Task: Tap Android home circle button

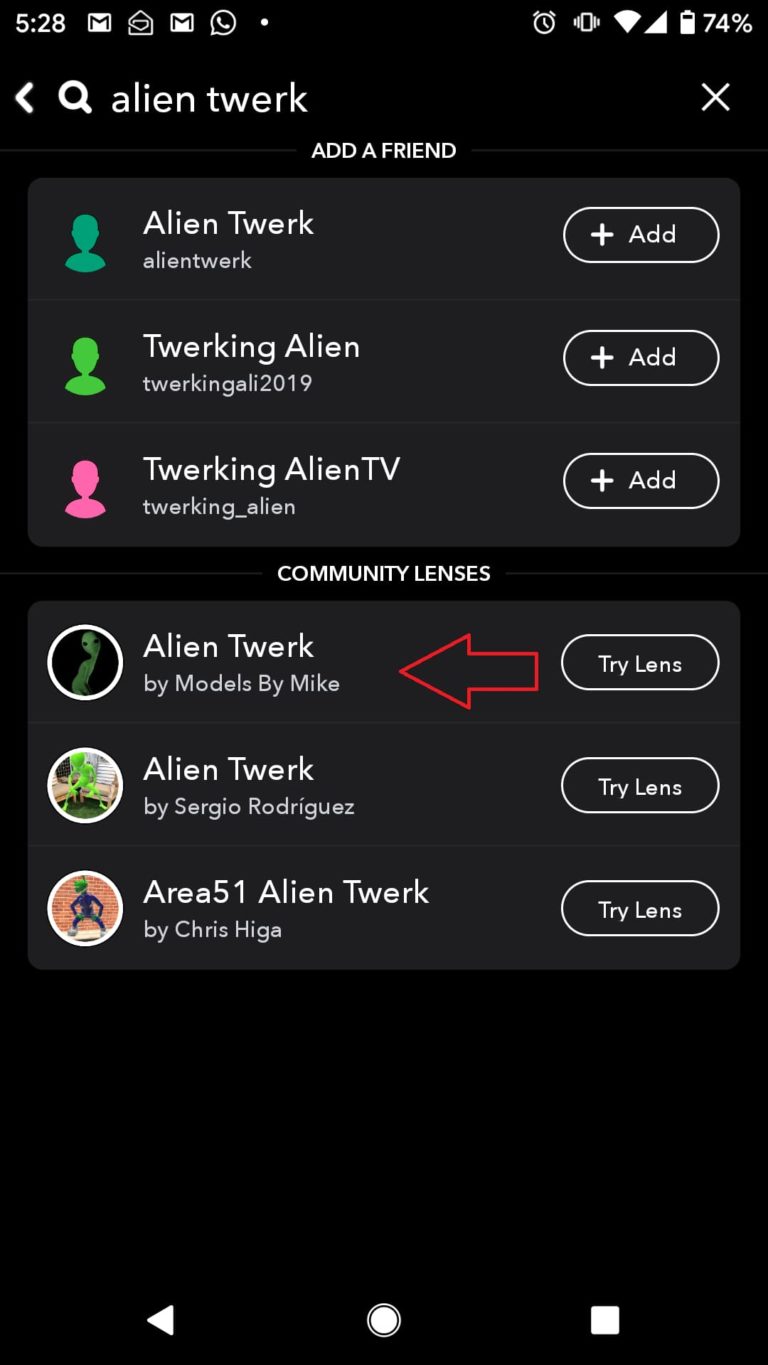Action: click(384, 1320)
